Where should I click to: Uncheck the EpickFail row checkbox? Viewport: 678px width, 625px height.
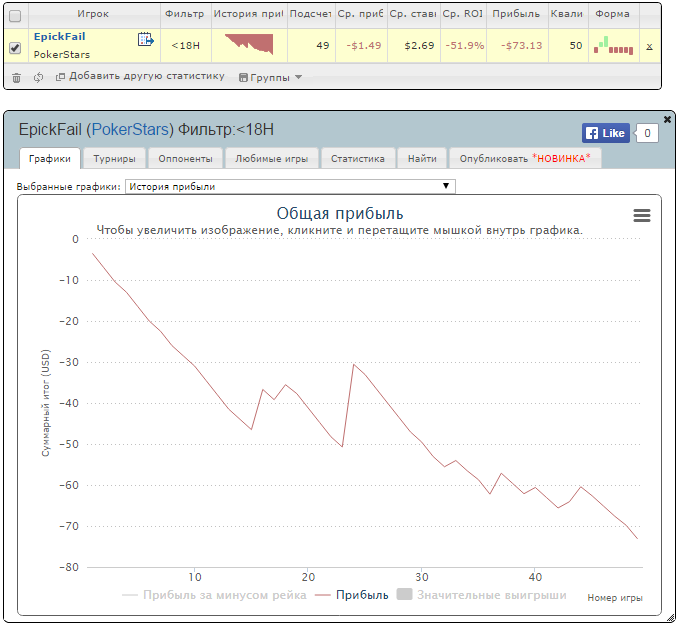[x=15, y=47]
